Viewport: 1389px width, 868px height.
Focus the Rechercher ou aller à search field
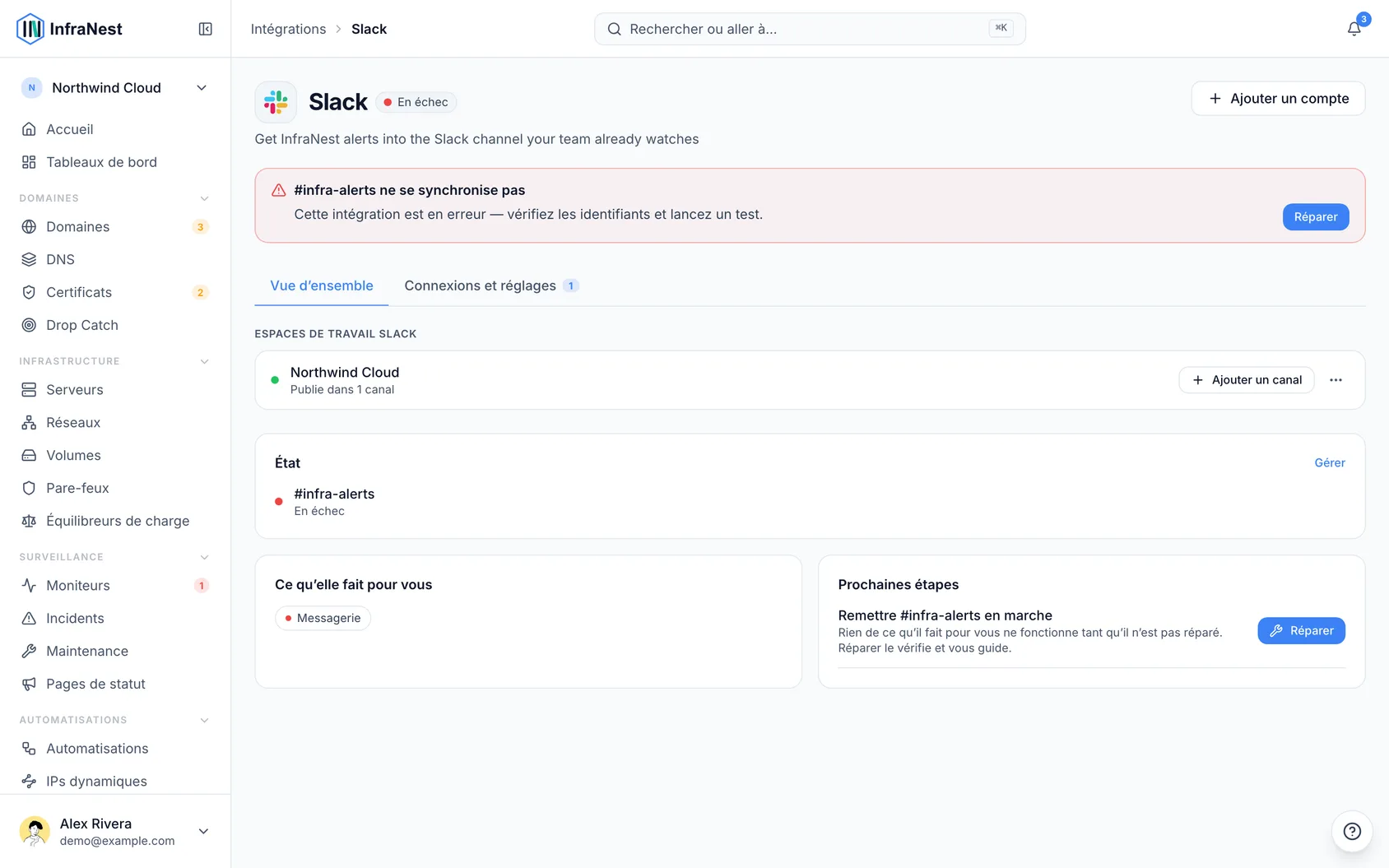810,29
